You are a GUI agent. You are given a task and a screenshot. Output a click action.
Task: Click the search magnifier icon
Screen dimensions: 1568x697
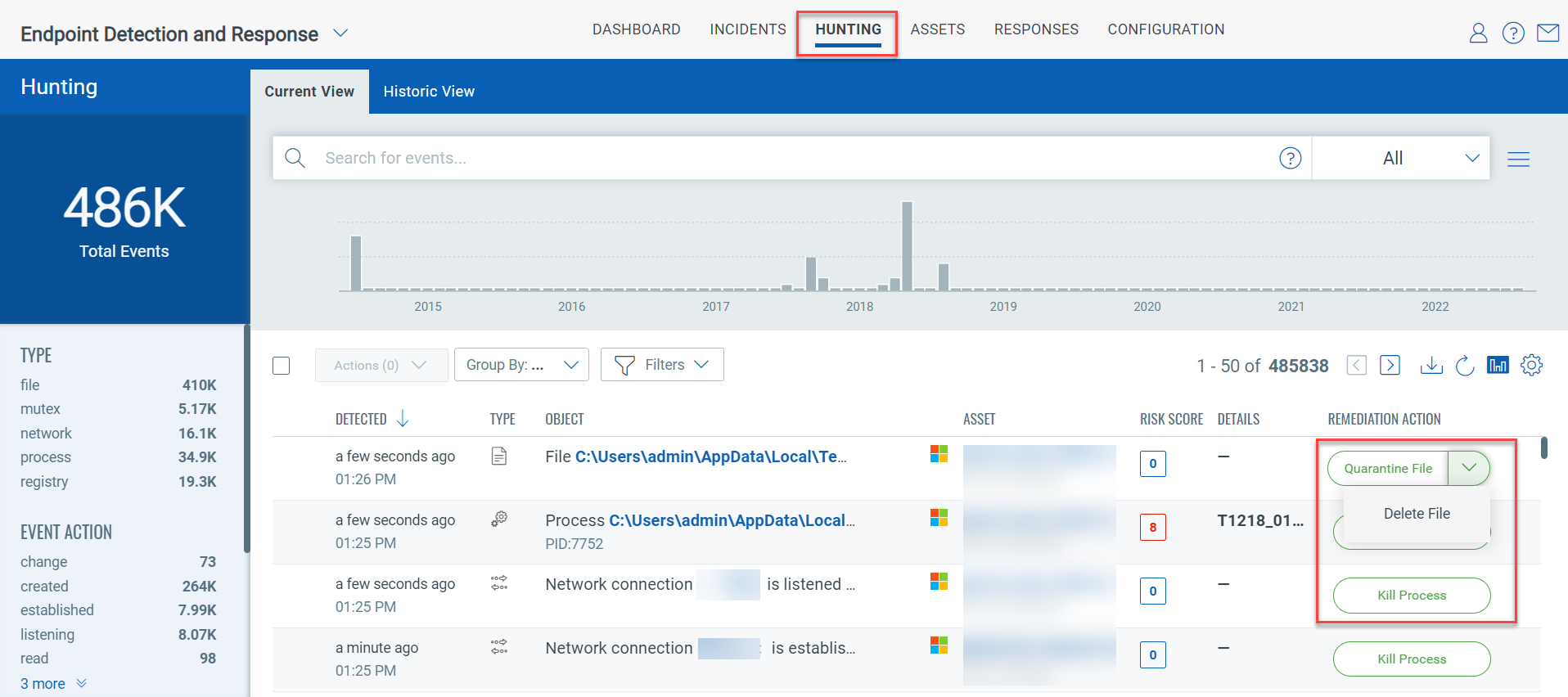point(295,158)
